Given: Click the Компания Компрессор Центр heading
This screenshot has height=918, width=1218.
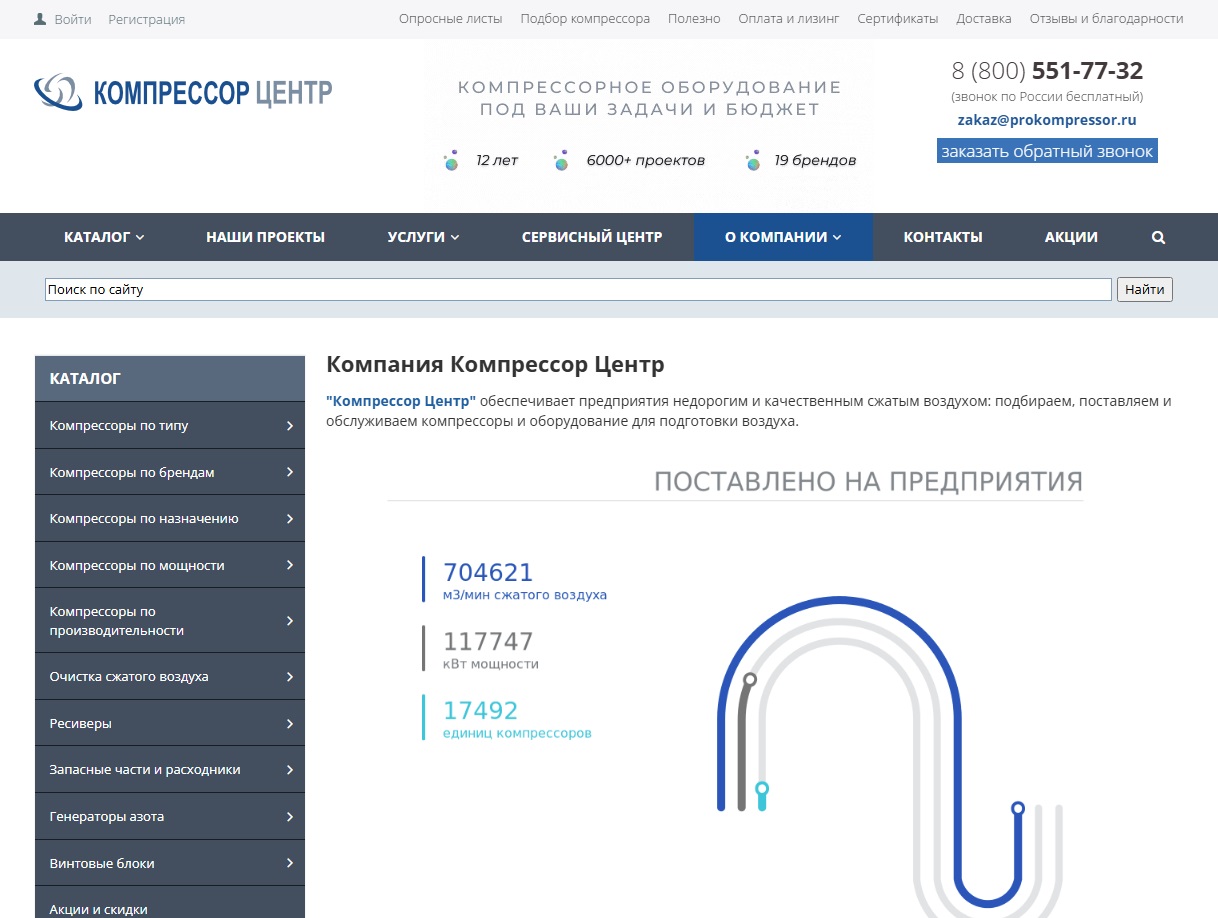Looking at the screenshot, I should [x=495, y=364].
